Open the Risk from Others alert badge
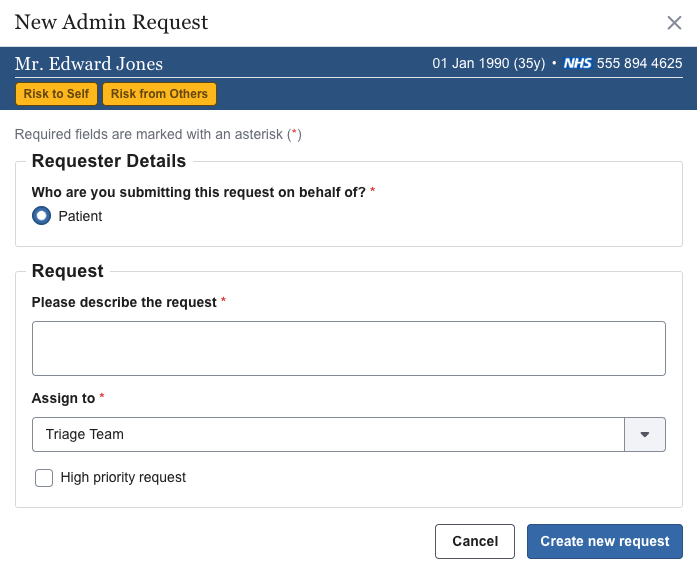Image resolution: width=697 pixels, height=572 pixels. [x=159, y=94]
